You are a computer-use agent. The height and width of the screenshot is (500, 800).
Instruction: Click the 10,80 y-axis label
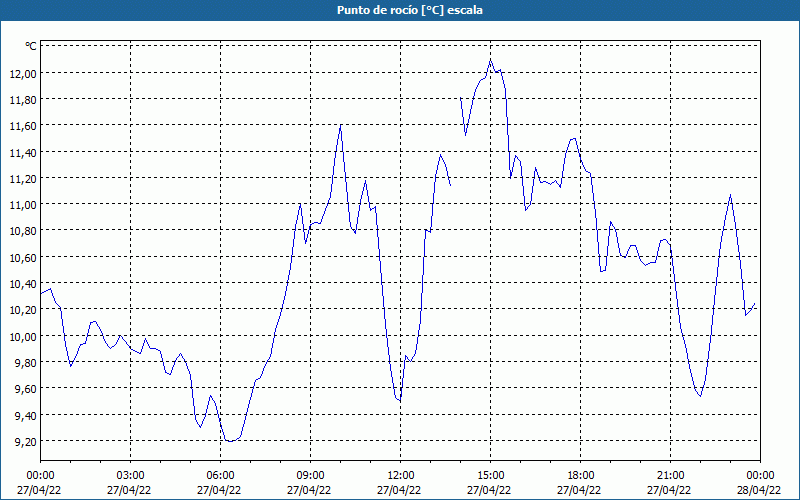[23, 231]
